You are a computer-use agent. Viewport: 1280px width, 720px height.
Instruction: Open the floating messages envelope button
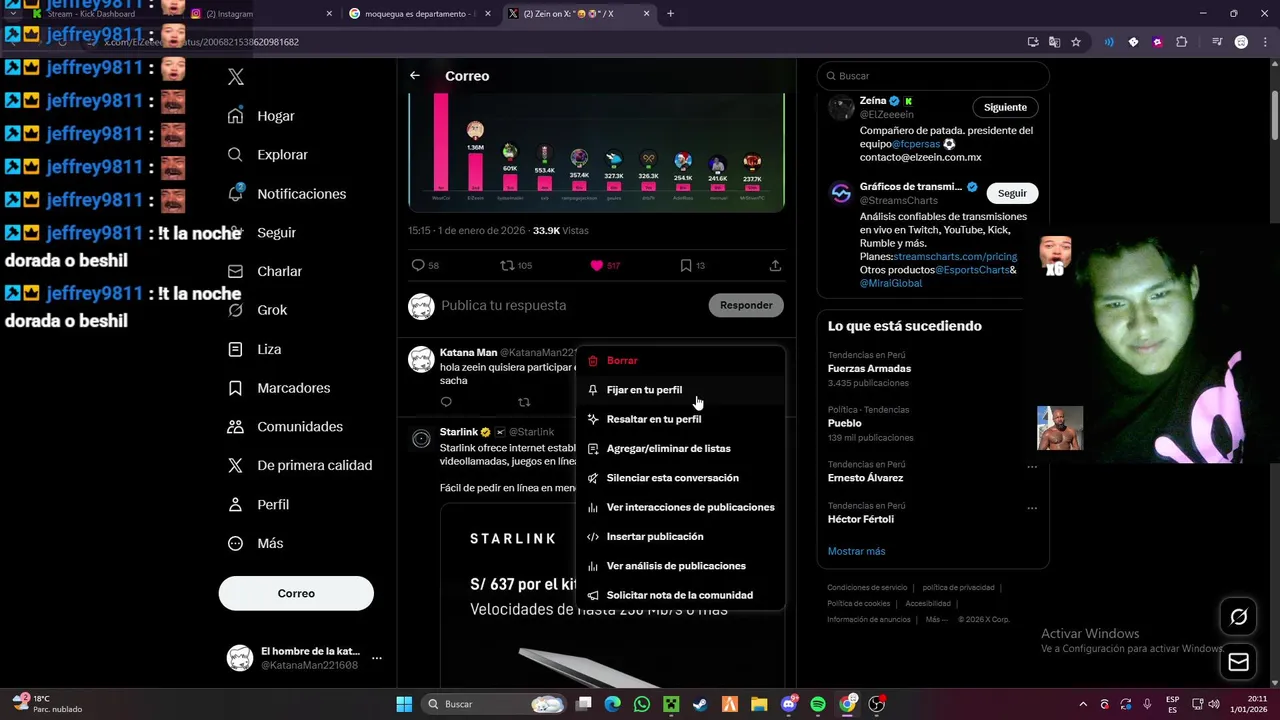pyautogui.click(x=1238, y=662)
